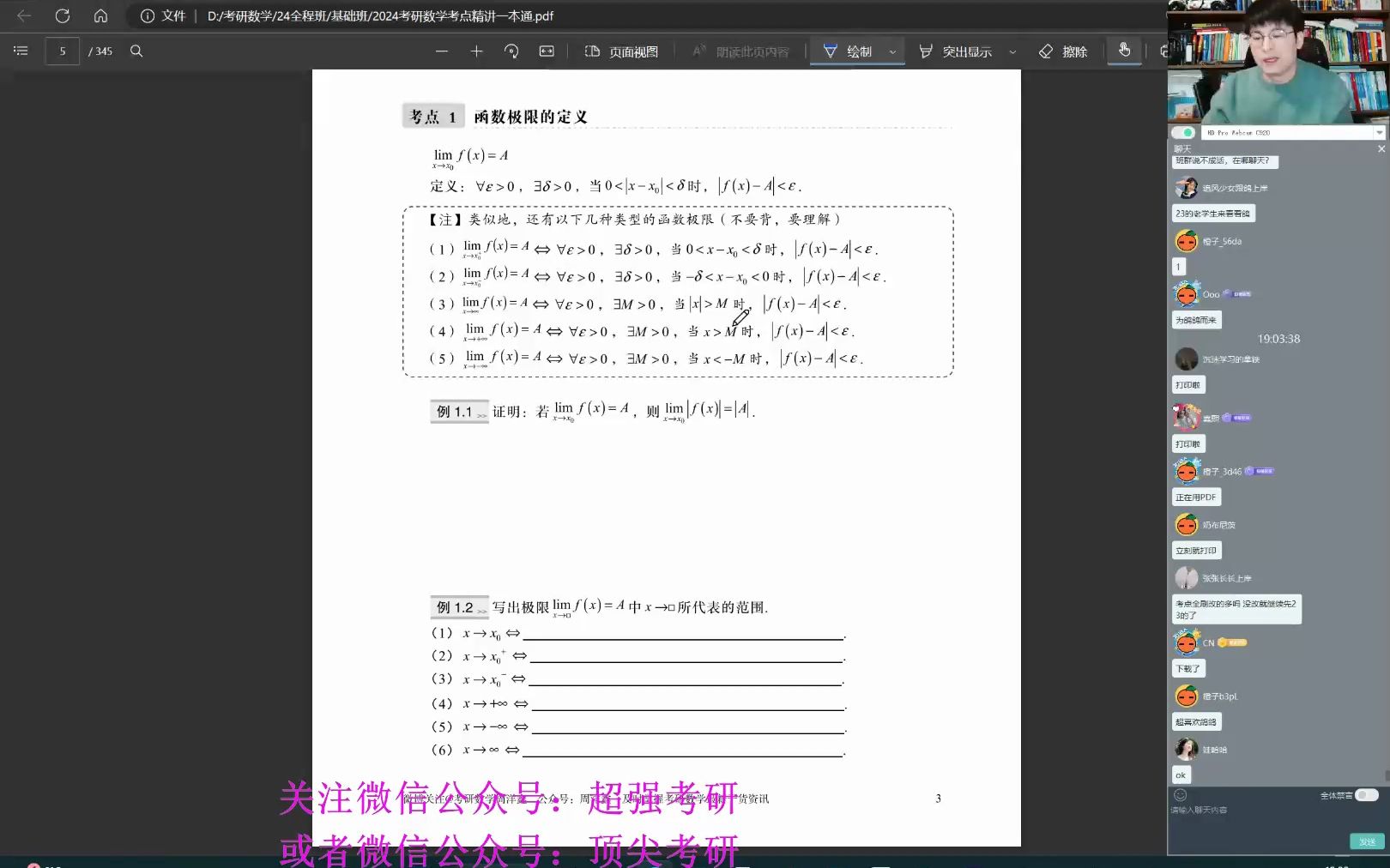Image resolution: width=1390 pixels, height=868 pixels.
Task: Click the avatar of user 橙子_3d46
Action: pos(1186,471)
